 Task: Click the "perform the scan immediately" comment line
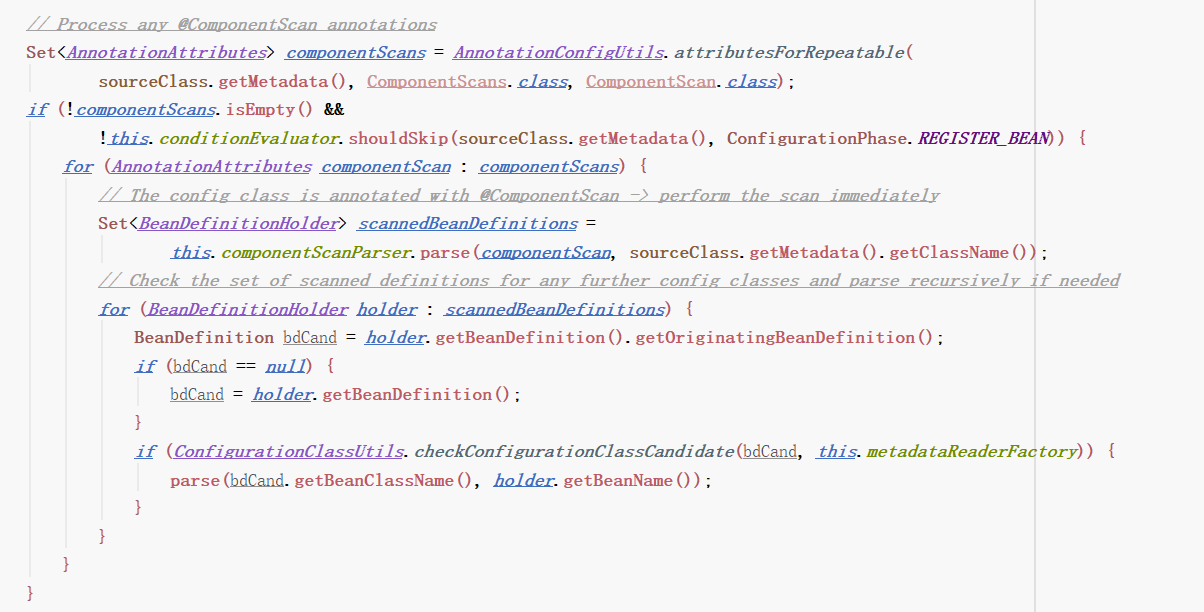pyautogui.click(x=519, y=195)
